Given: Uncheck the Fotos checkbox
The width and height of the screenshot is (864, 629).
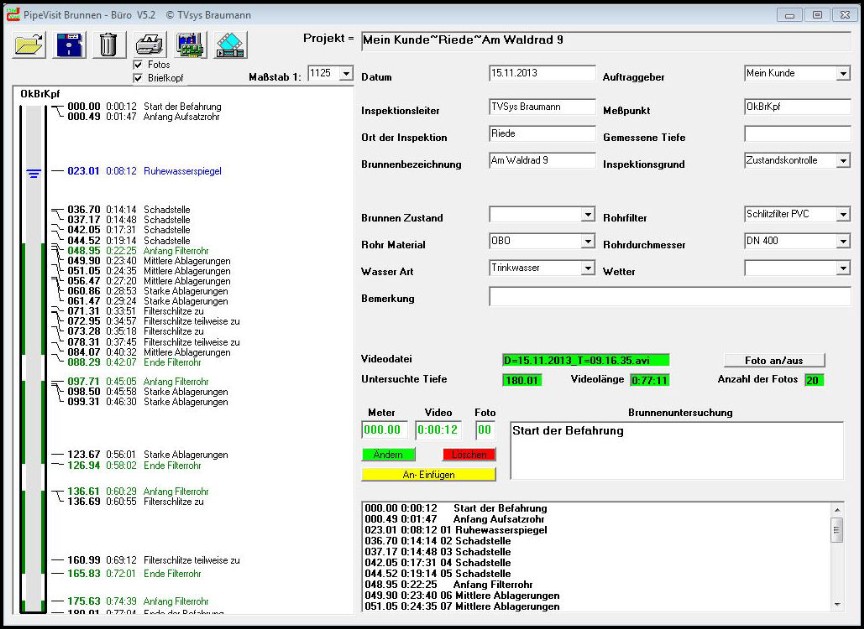Looking at the screenshot, I should 139,65.
